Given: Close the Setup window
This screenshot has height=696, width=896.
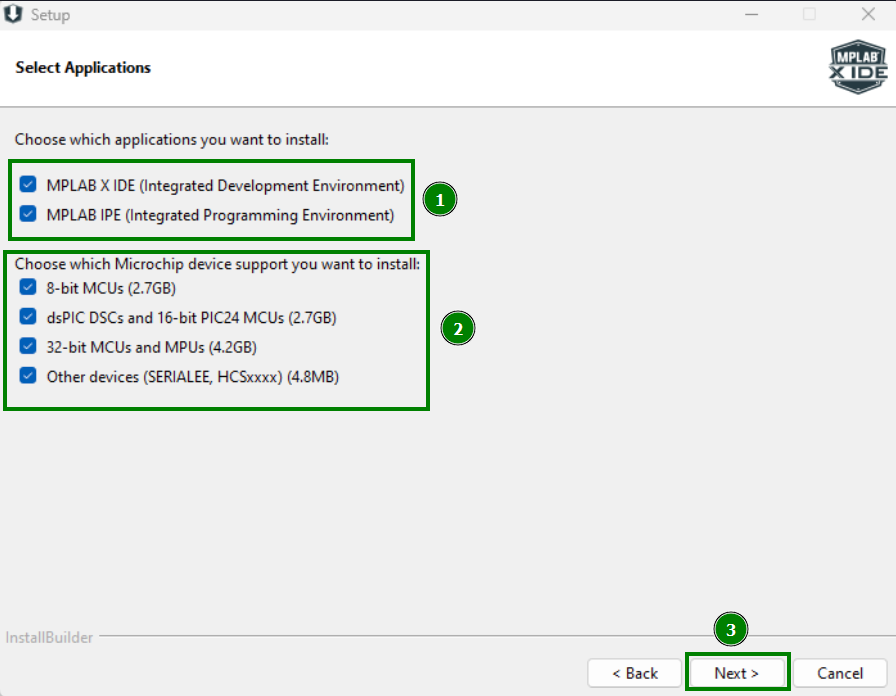Looking at the screenshot, I should click(868, 14).
